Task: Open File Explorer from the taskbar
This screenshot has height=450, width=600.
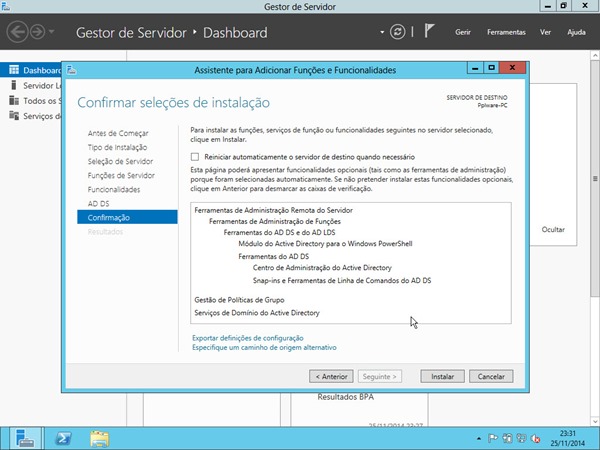Action: (x=99, y=439)
